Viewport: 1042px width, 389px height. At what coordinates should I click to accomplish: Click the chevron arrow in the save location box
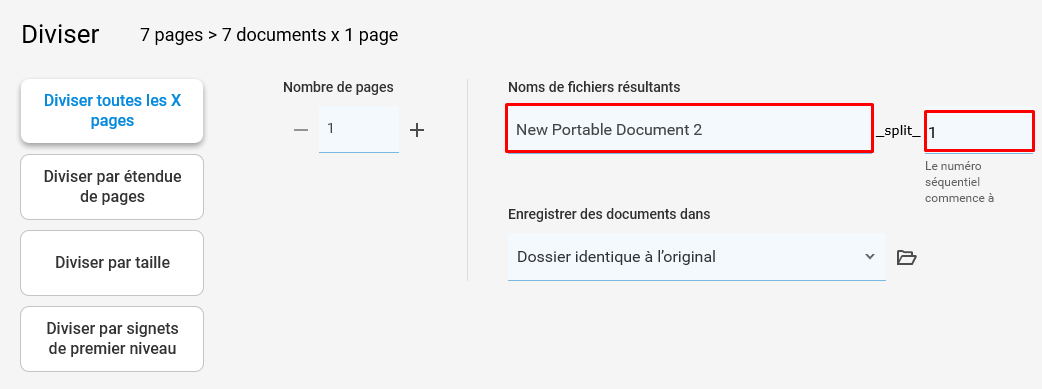click(x=870, y=257)
